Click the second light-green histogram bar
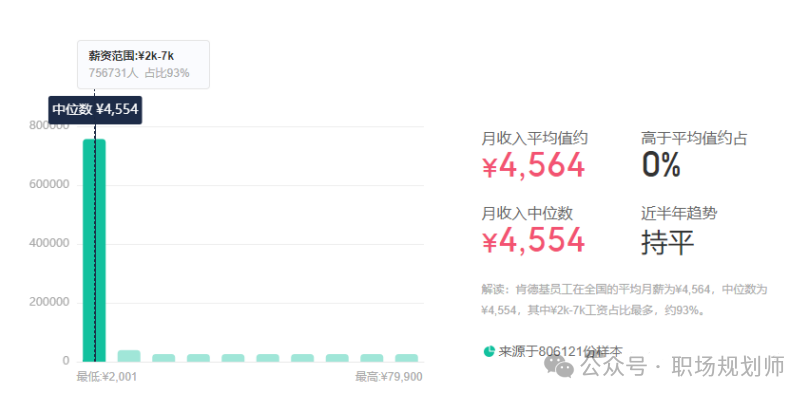The image size is (810, 398). (x=129, y=356)
